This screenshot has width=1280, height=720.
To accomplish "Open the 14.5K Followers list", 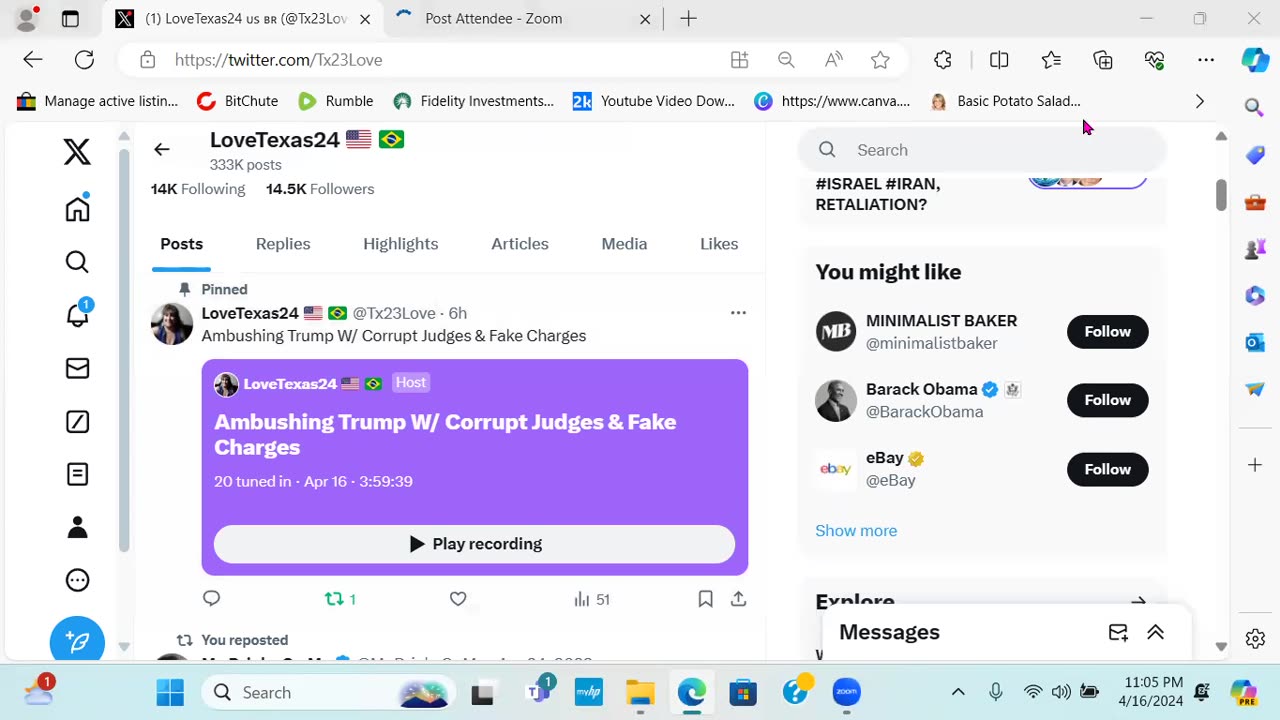I will click(320, 189).
